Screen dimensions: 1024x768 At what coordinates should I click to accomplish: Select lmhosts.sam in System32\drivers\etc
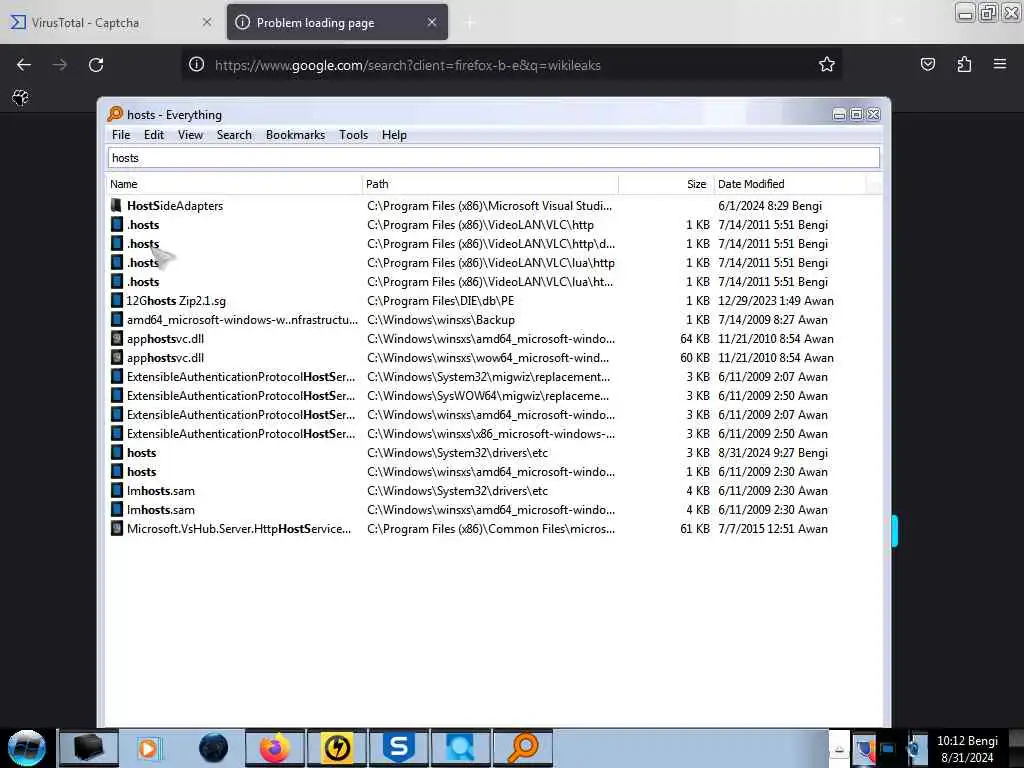[161, 491]
